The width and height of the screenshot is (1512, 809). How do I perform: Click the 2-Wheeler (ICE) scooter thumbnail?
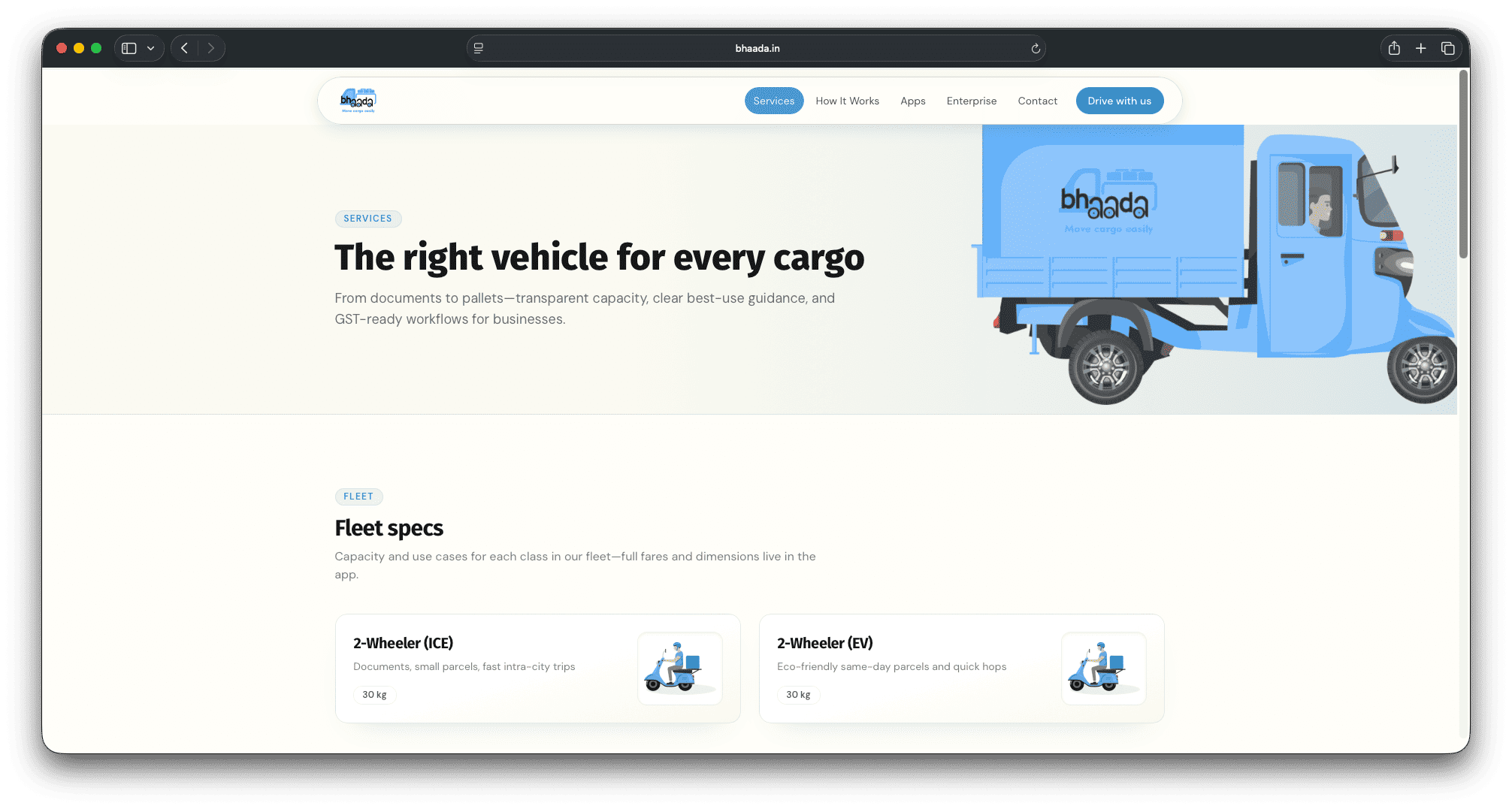tap(680, 669)
